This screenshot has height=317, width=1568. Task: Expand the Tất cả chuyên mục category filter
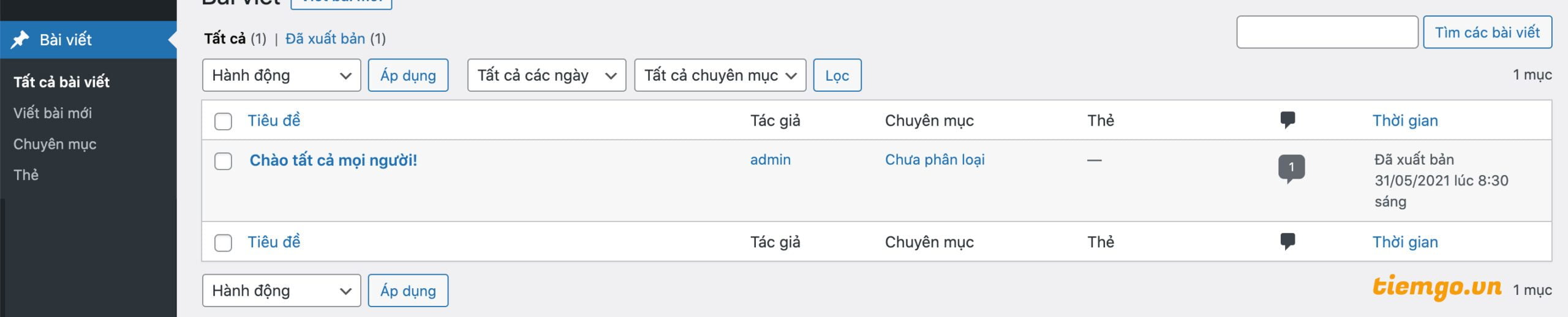point(720,75)
